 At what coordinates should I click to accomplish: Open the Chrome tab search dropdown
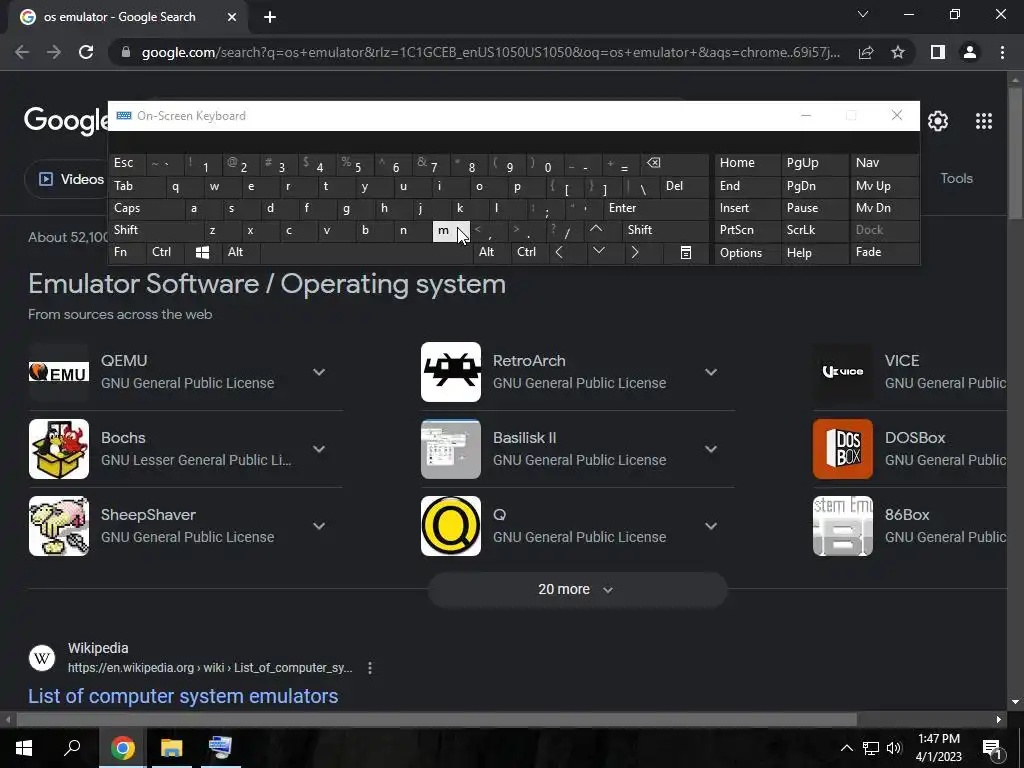(x=863, y=14)
